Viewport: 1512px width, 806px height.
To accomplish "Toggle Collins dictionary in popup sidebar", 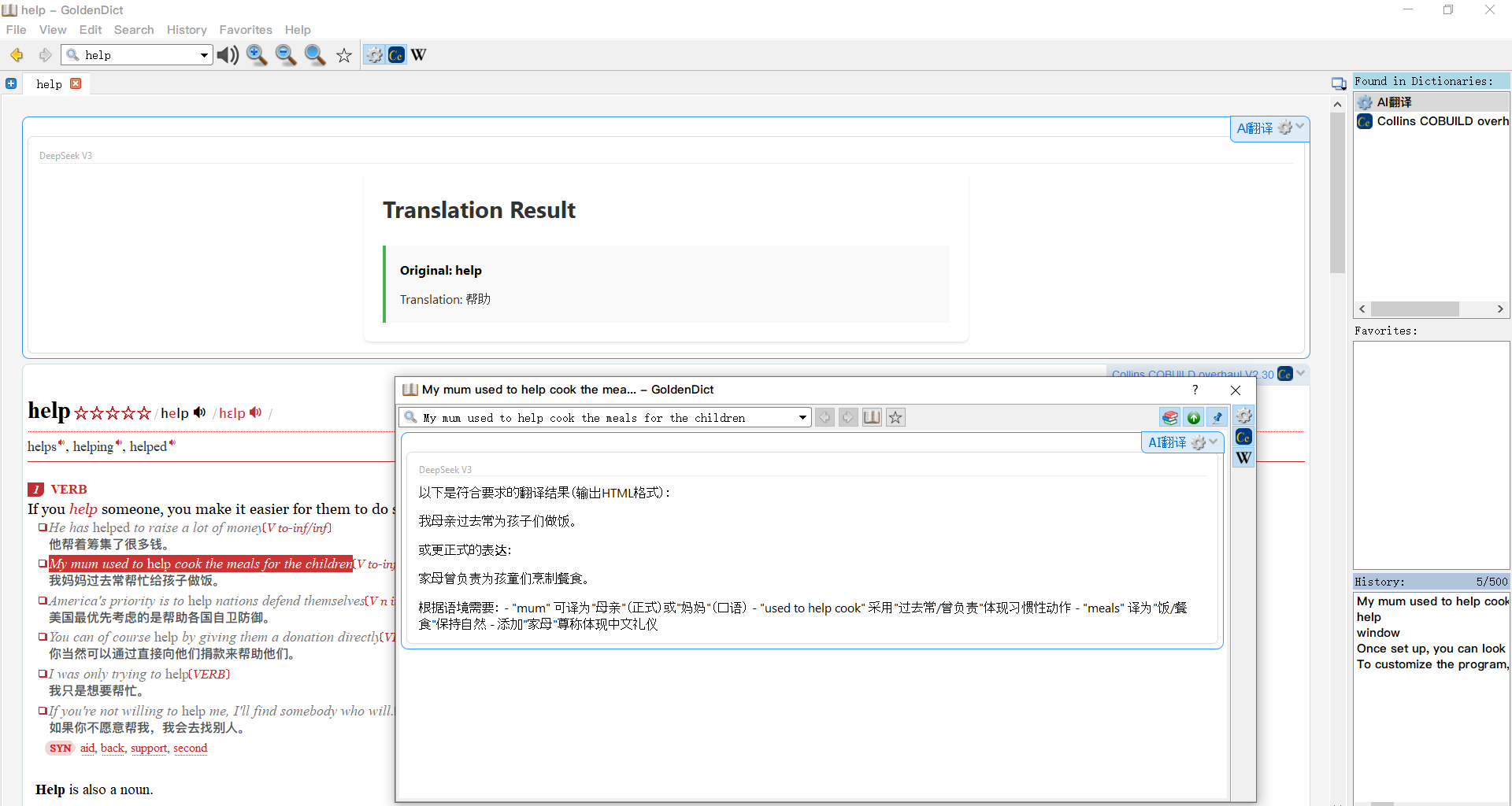I will point(1243,437).
